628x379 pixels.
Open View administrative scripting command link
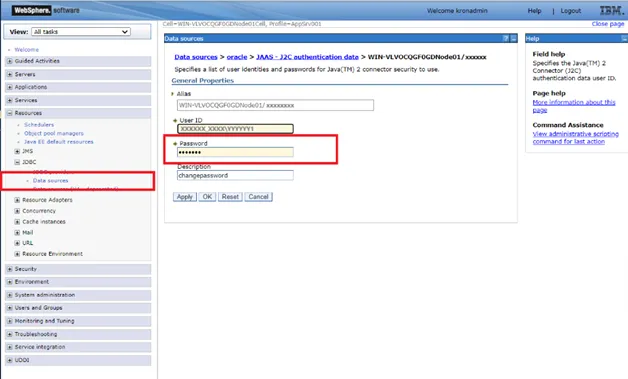pyautogui.click(x=576, y=138)
